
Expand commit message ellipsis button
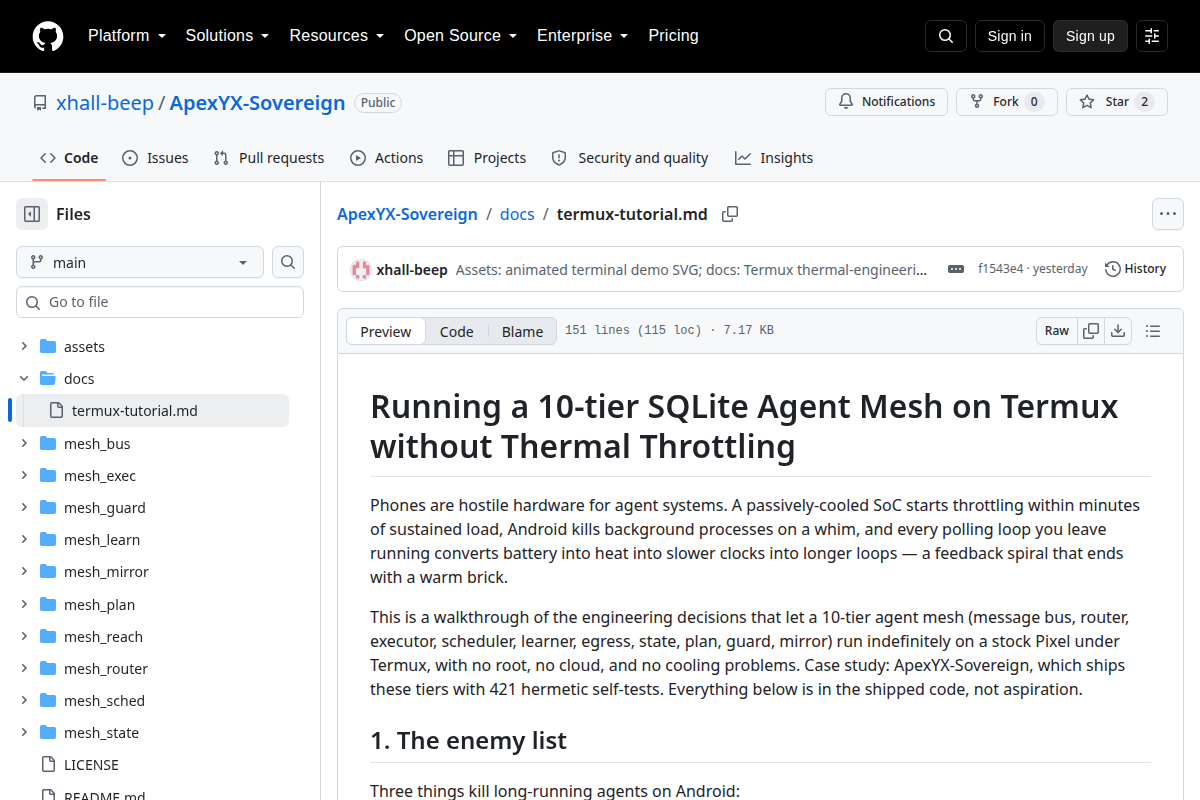tap(956, 269)
